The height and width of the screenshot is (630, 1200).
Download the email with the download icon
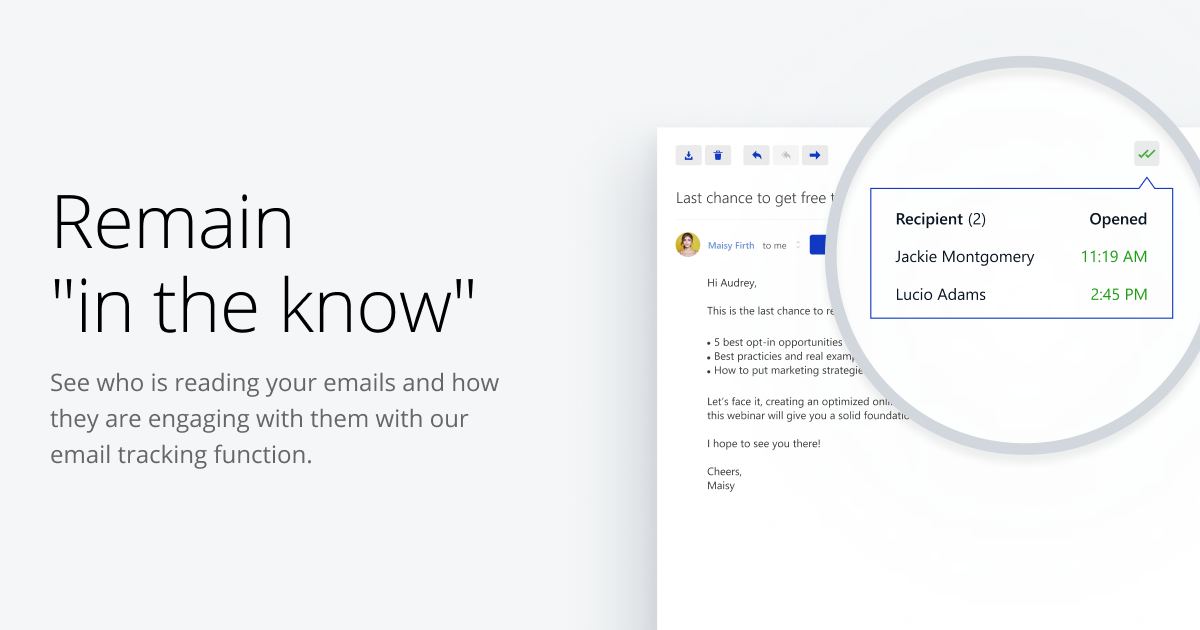pyautogui.click(x=688, y=155)
